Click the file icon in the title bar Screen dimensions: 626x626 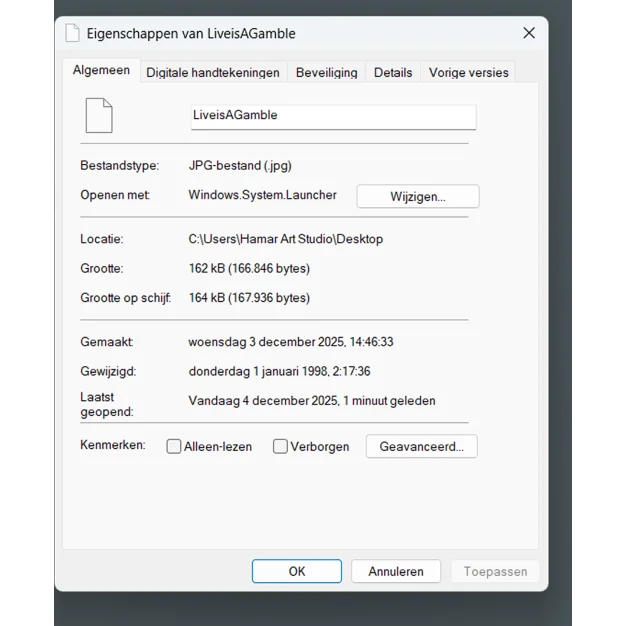click(72, 33)
